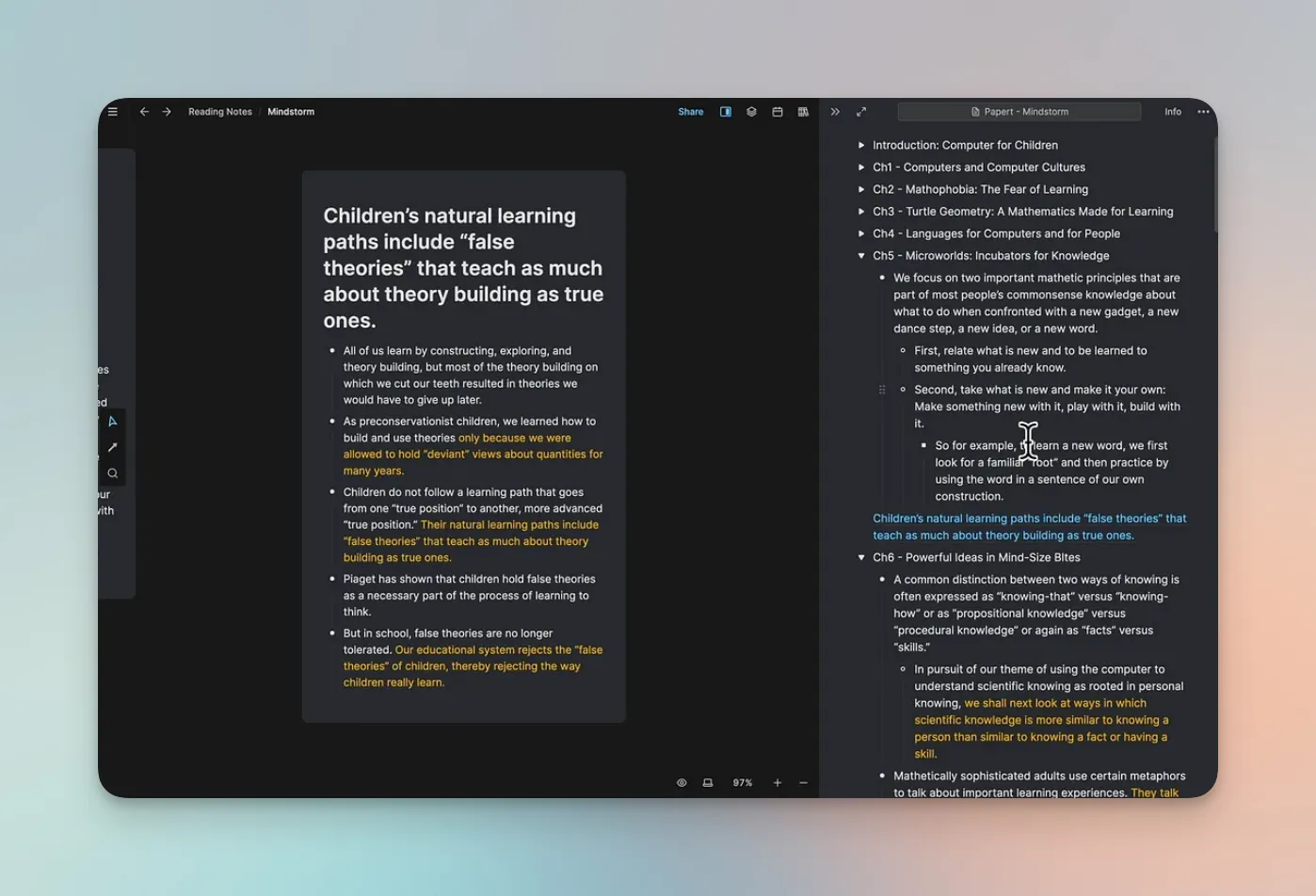Open the blue false theories link
This screenshot has height=896, width=1316.
click(x=1029, y=527)
